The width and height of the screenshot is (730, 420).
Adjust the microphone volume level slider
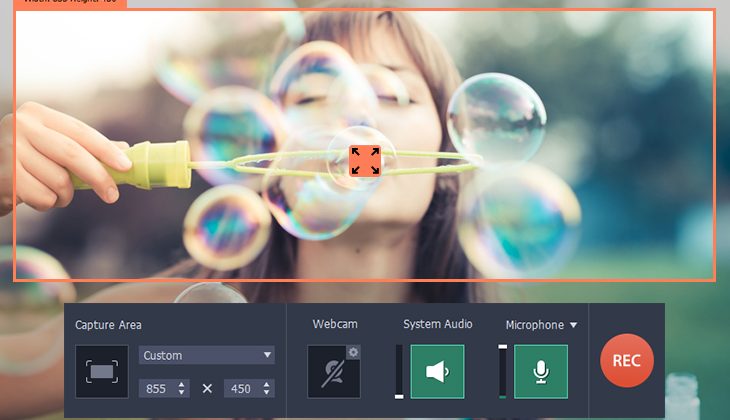[503, 372]
